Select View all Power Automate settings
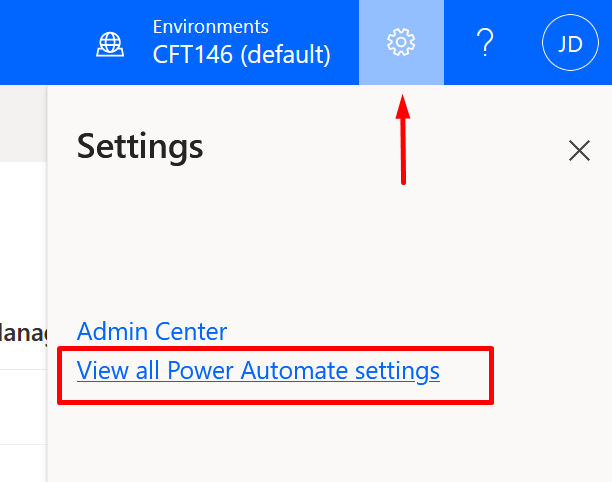612x482 pixels. [x=258, y=371]
